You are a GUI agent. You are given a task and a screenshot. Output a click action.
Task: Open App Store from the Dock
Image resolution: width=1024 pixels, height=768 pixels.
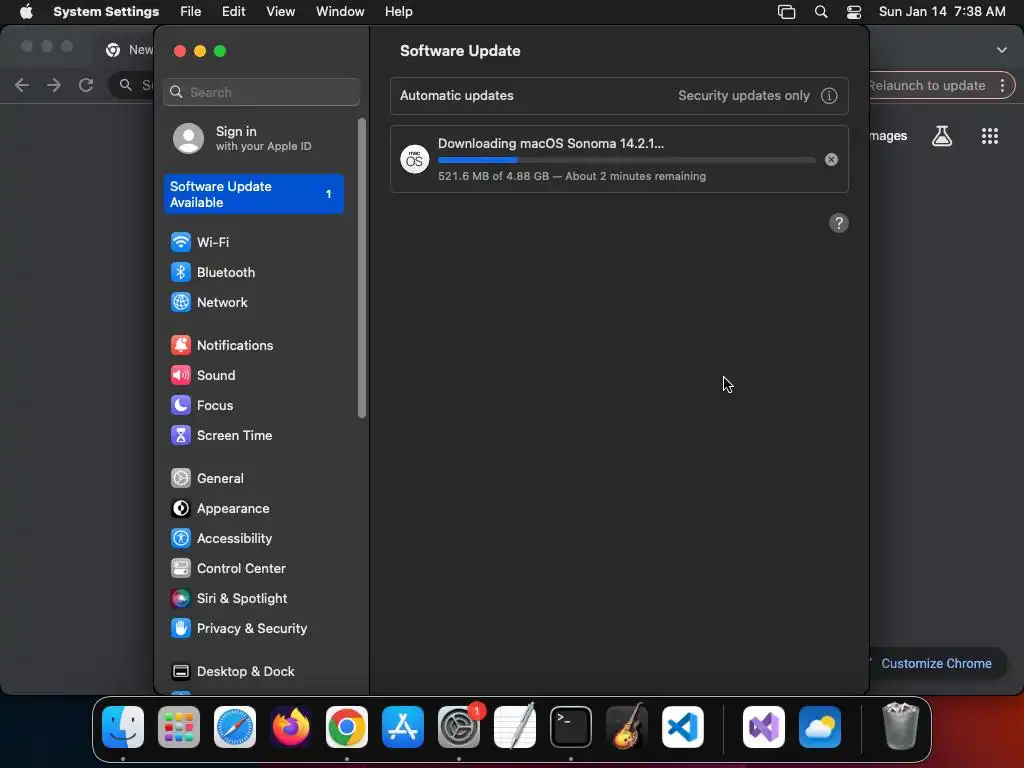point(403,727)
